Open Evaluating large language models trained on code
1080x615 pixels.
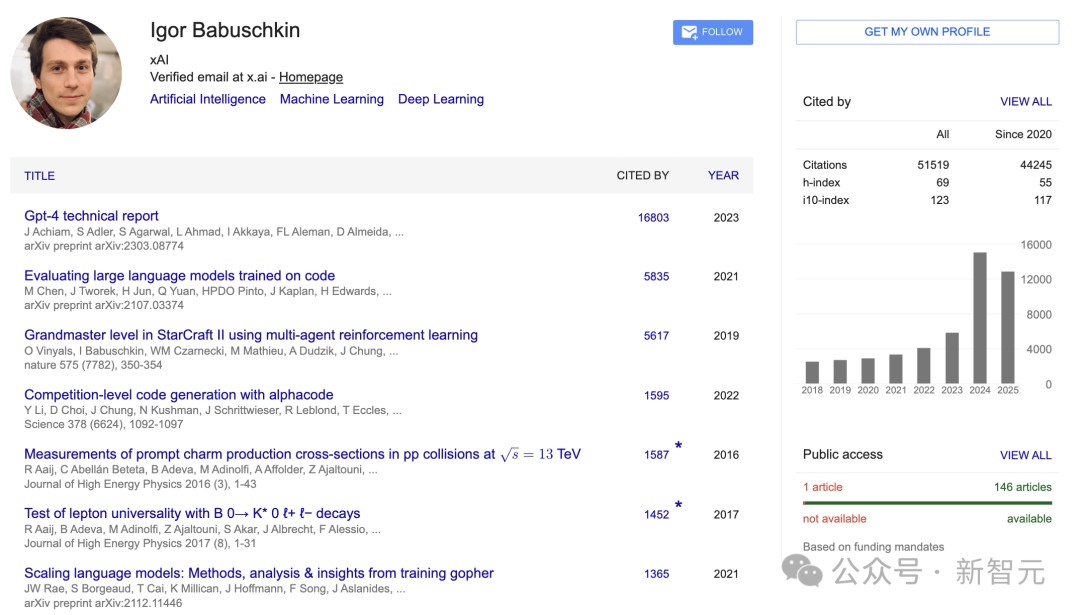coord(179,275)
